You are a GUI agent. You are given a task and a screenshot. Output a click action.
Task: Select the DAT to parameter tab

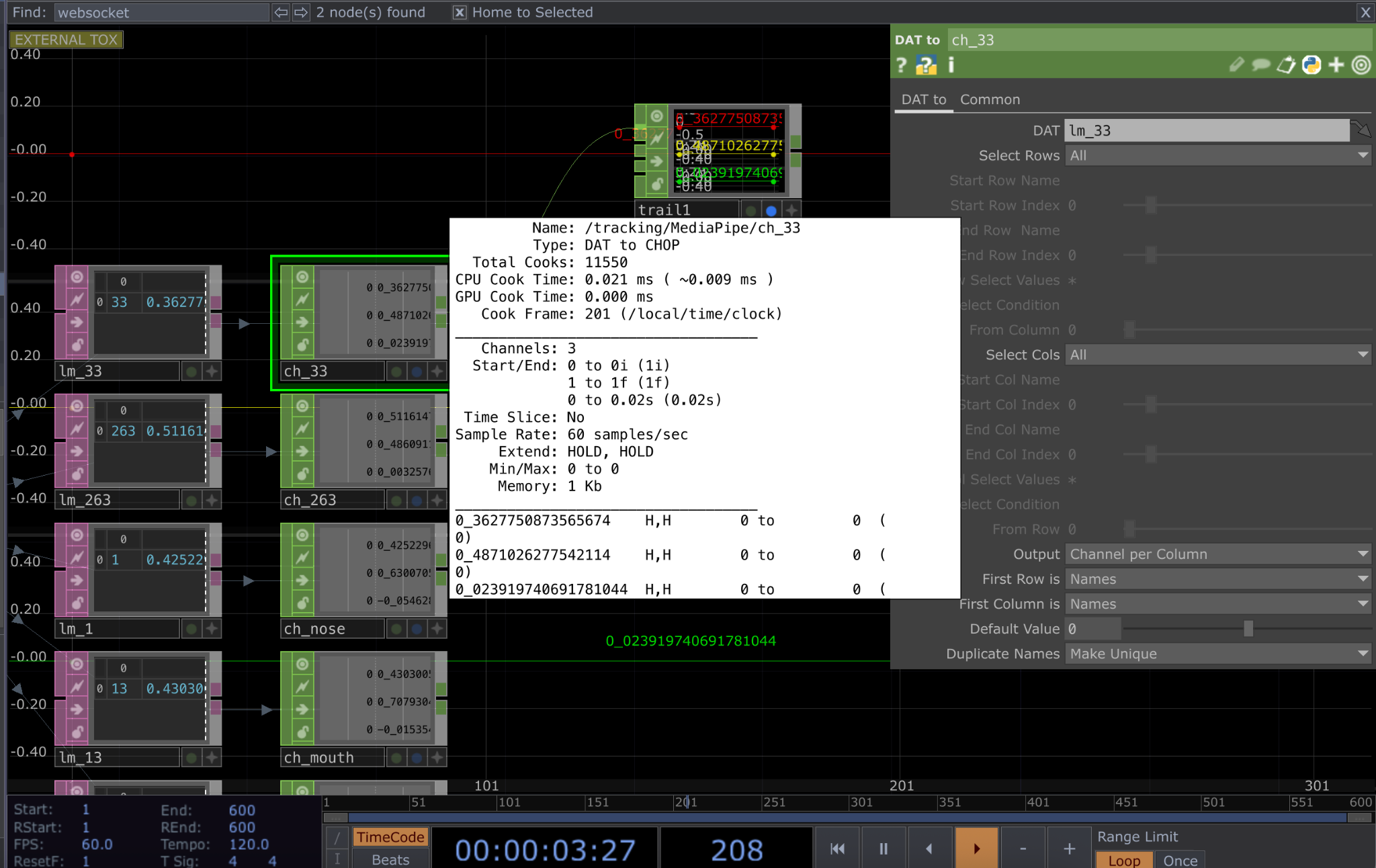click(923, 99)
